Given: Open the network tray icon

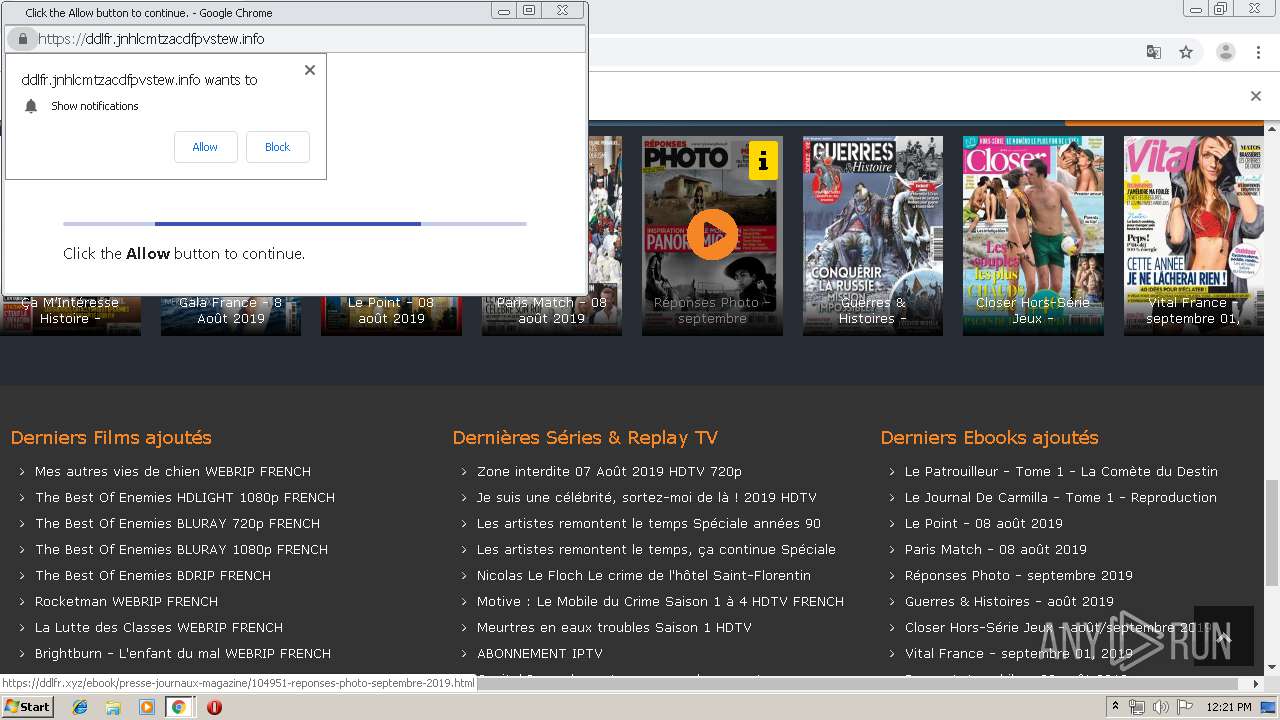Looking at the screenshot, I should tap(1136, 707).
